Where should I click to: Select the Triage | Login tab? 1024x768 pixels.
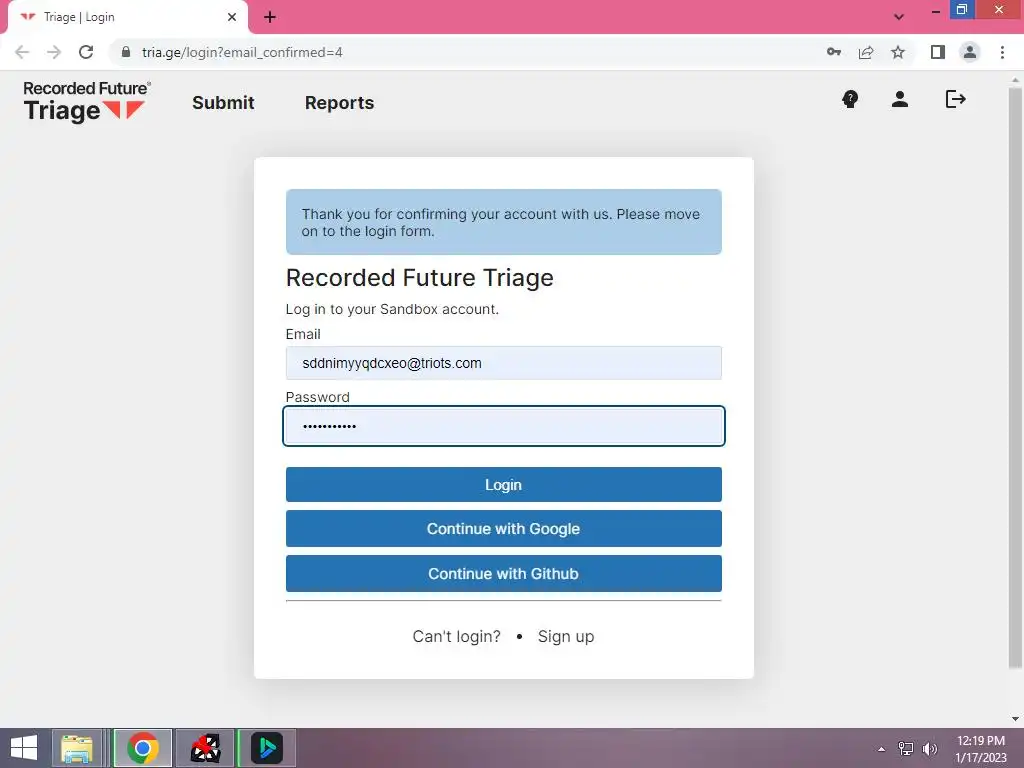(127, 17)
